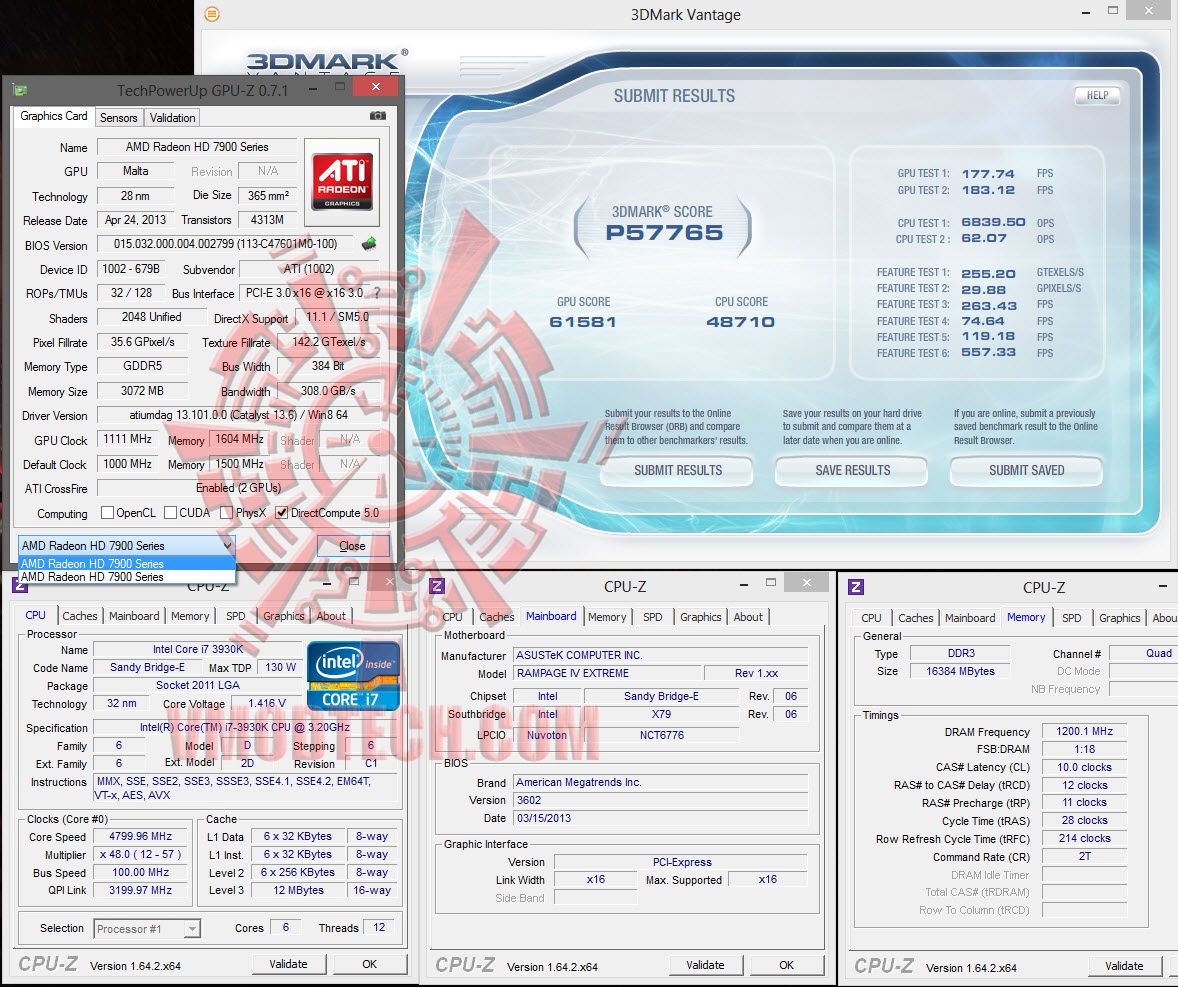Uncheck the DirectCompute 5.0 checkbox

click(282, 512)
